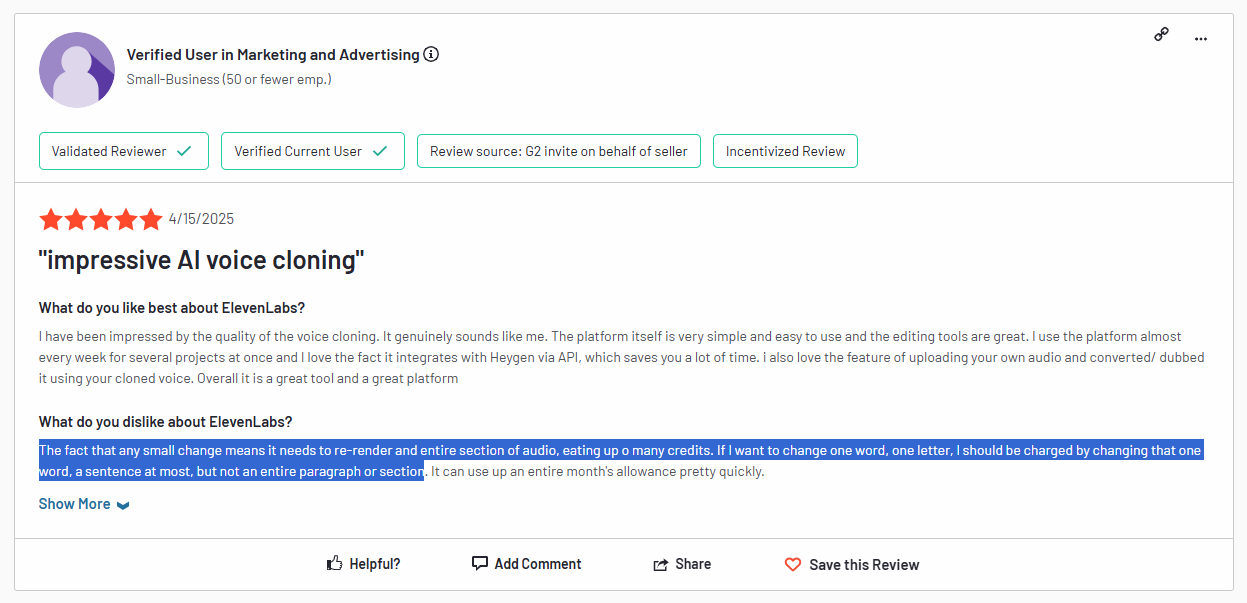Open the "impressive AI voice cloning" review title
Image resolution: width=1247 pixels, height=603 pixels.
pos(201,261)
